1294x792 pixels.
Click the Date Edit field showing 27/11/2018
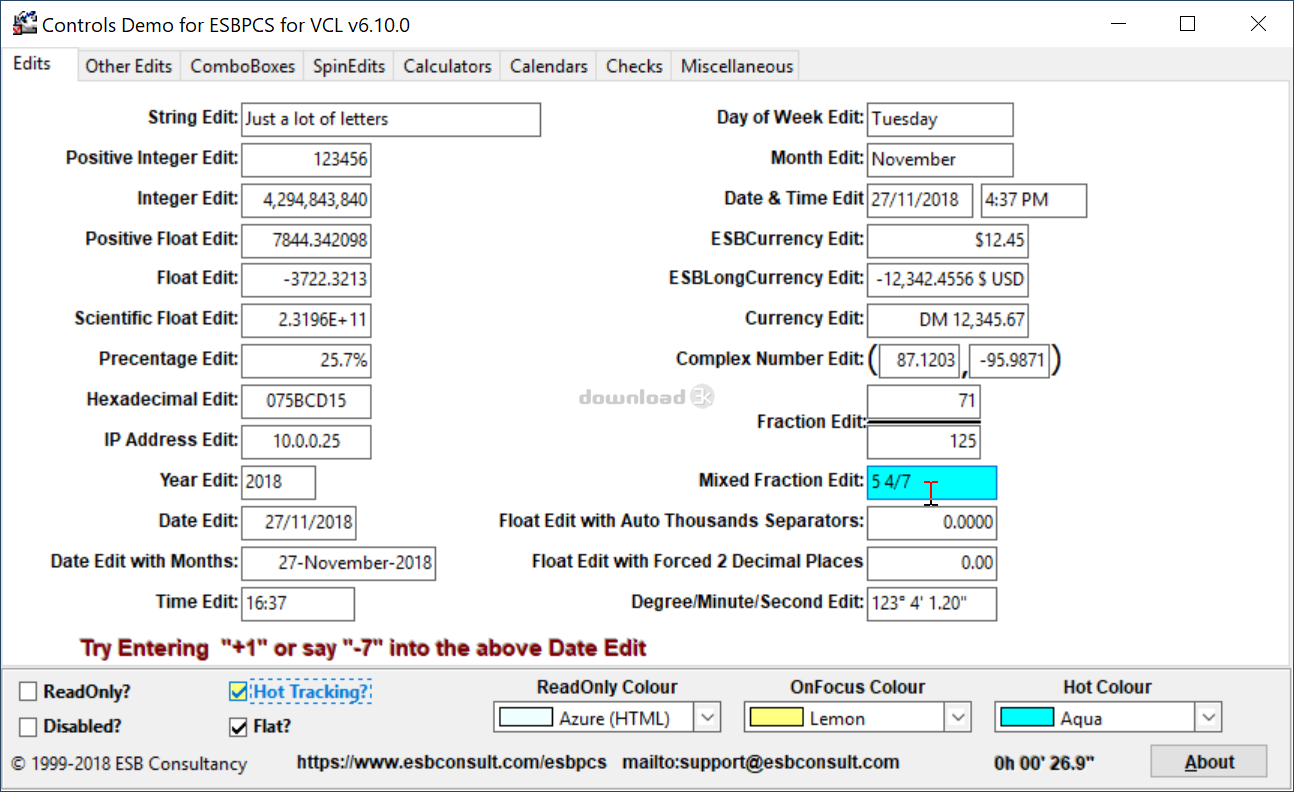coord(298,523)
